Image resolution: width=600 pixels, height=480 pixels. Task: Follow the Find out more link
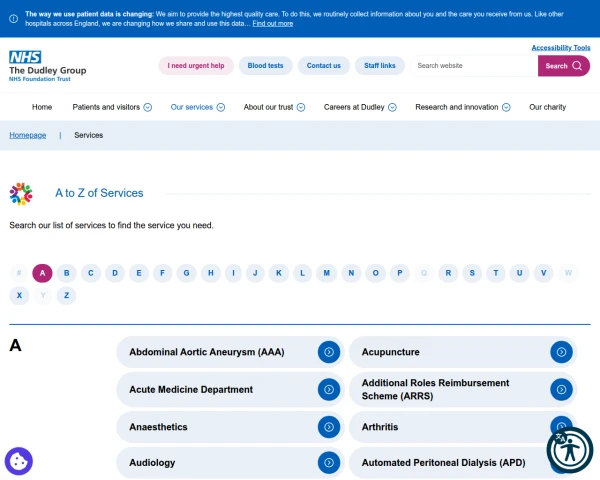pos(272,23)
